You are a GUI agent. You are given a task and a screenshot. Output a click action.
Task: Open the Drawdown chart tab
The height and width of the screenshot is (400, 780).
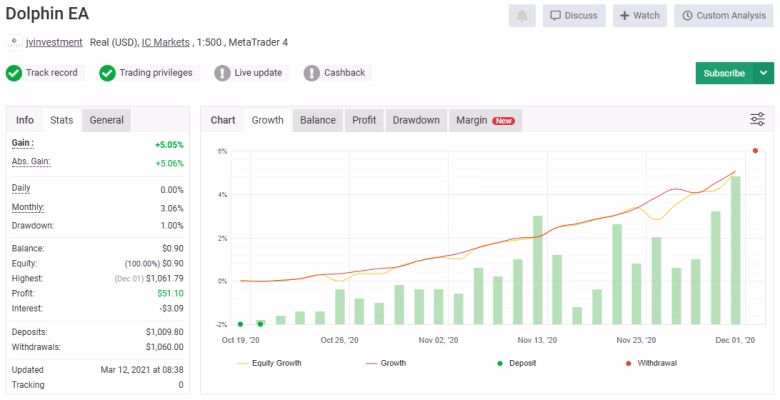(416, 120)
